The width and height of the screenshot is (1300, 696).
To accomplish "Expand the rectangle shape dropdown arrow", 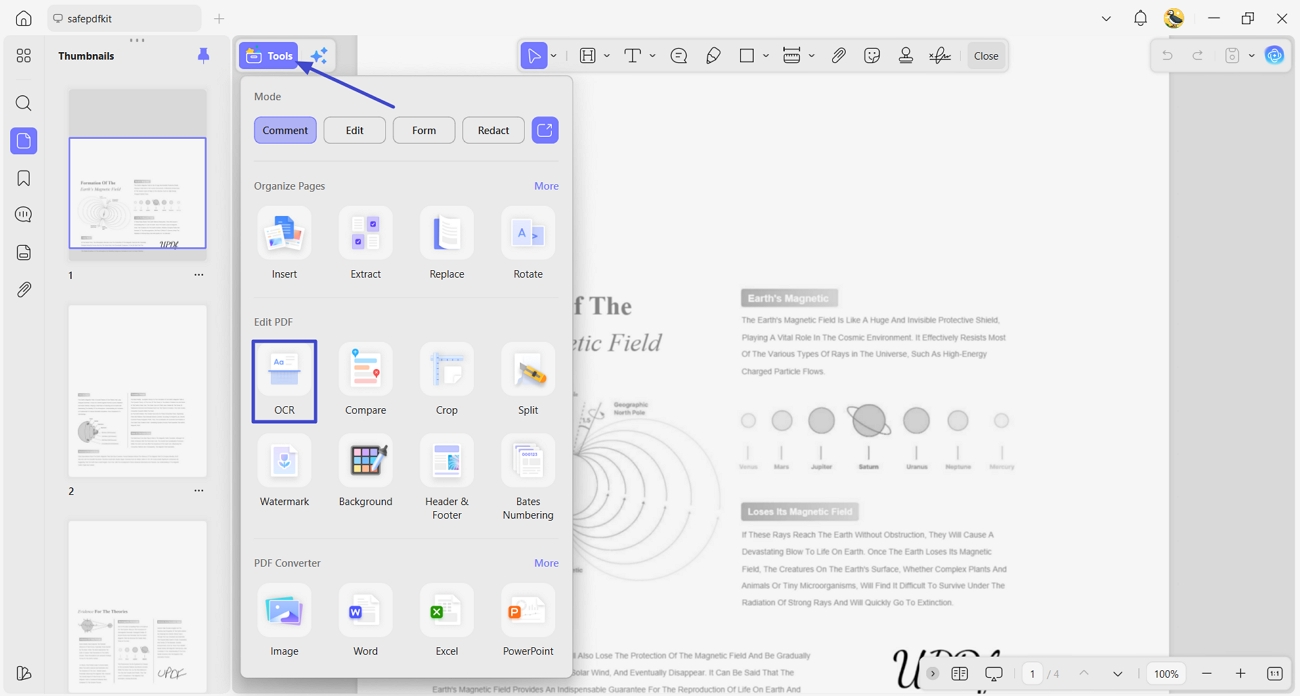I will tap(766, 56).
